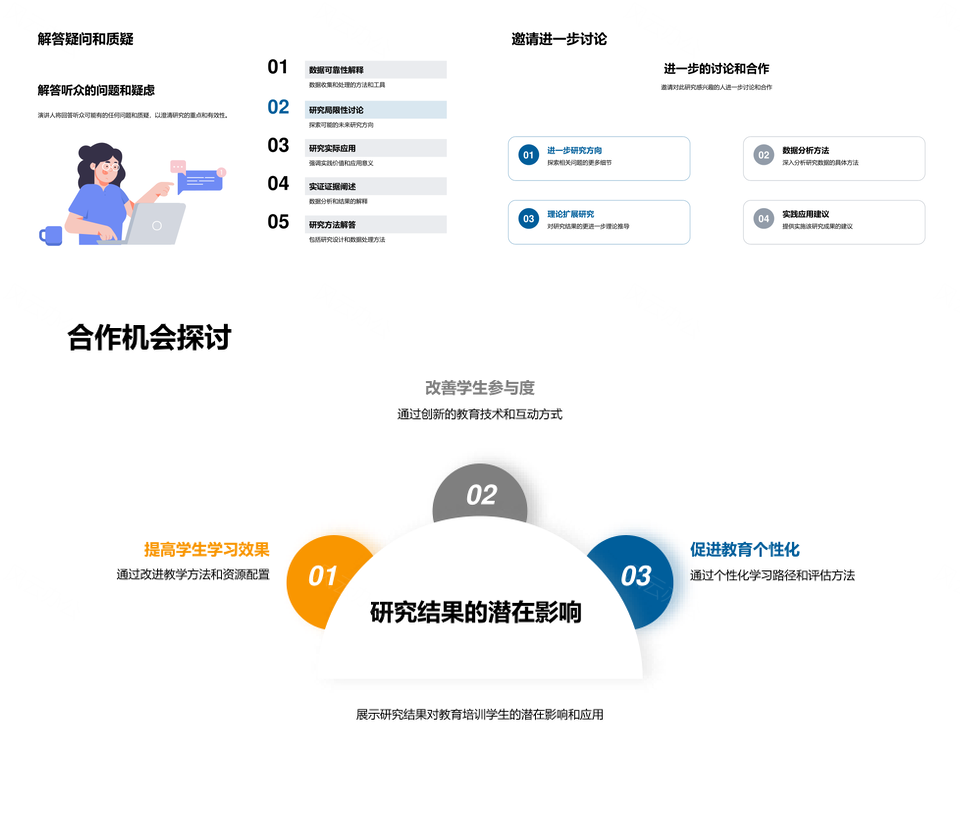
Task: Click the 邀请进一步讨论 slide title
Action: [559, 40]
